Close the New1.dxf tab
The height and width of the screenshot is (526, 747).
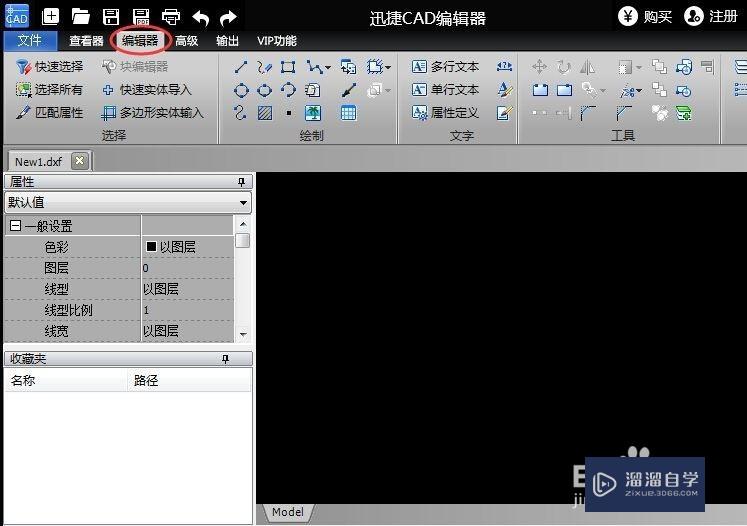[80, 161]
